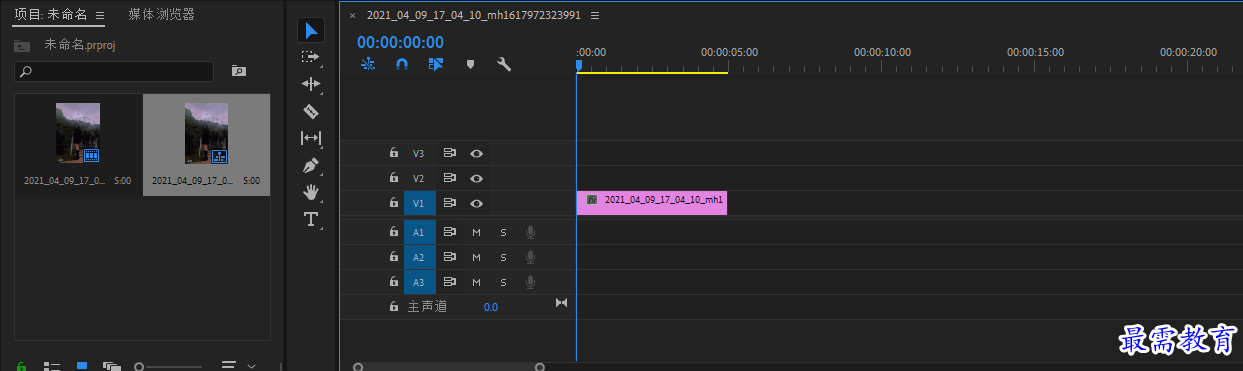Click the parent folder icon beside 未命名.prproj
The height and width of the screenshot is (371, 1243).
22,45
